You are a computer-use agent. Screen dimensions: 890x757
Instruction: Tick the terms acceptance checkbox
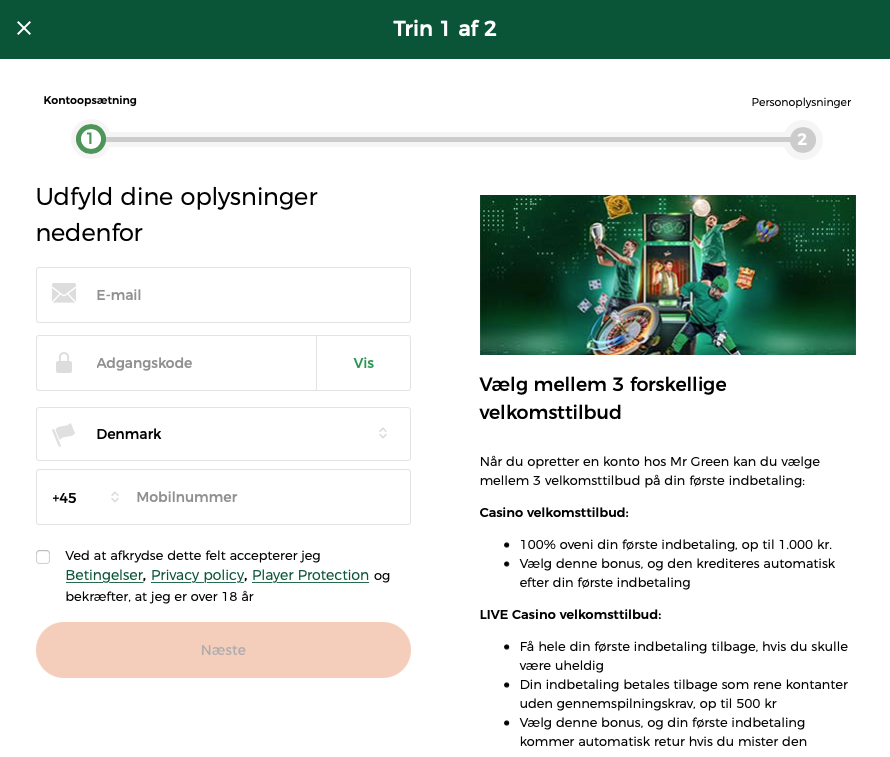coord(43,557)
